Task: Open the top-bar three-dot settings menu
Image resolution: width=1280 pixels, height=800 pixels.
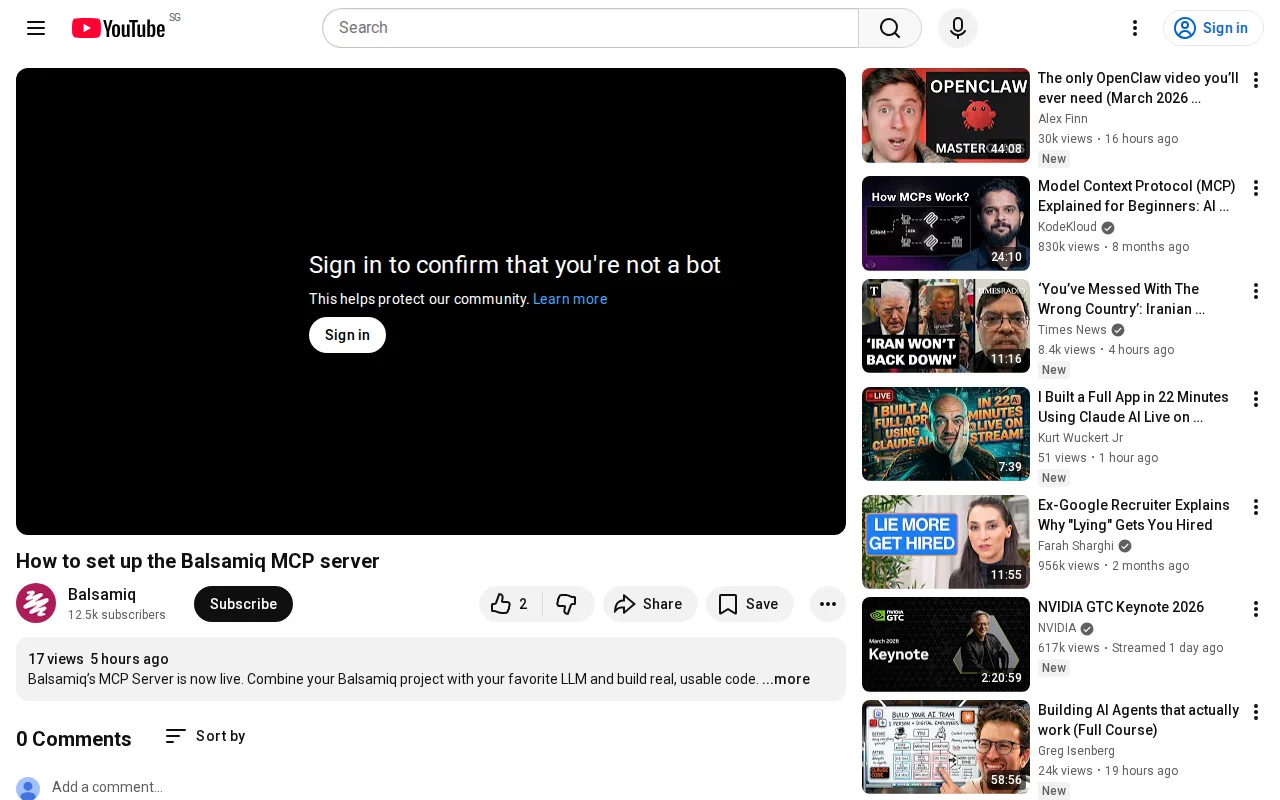Action: click(x=1135, y=28)
